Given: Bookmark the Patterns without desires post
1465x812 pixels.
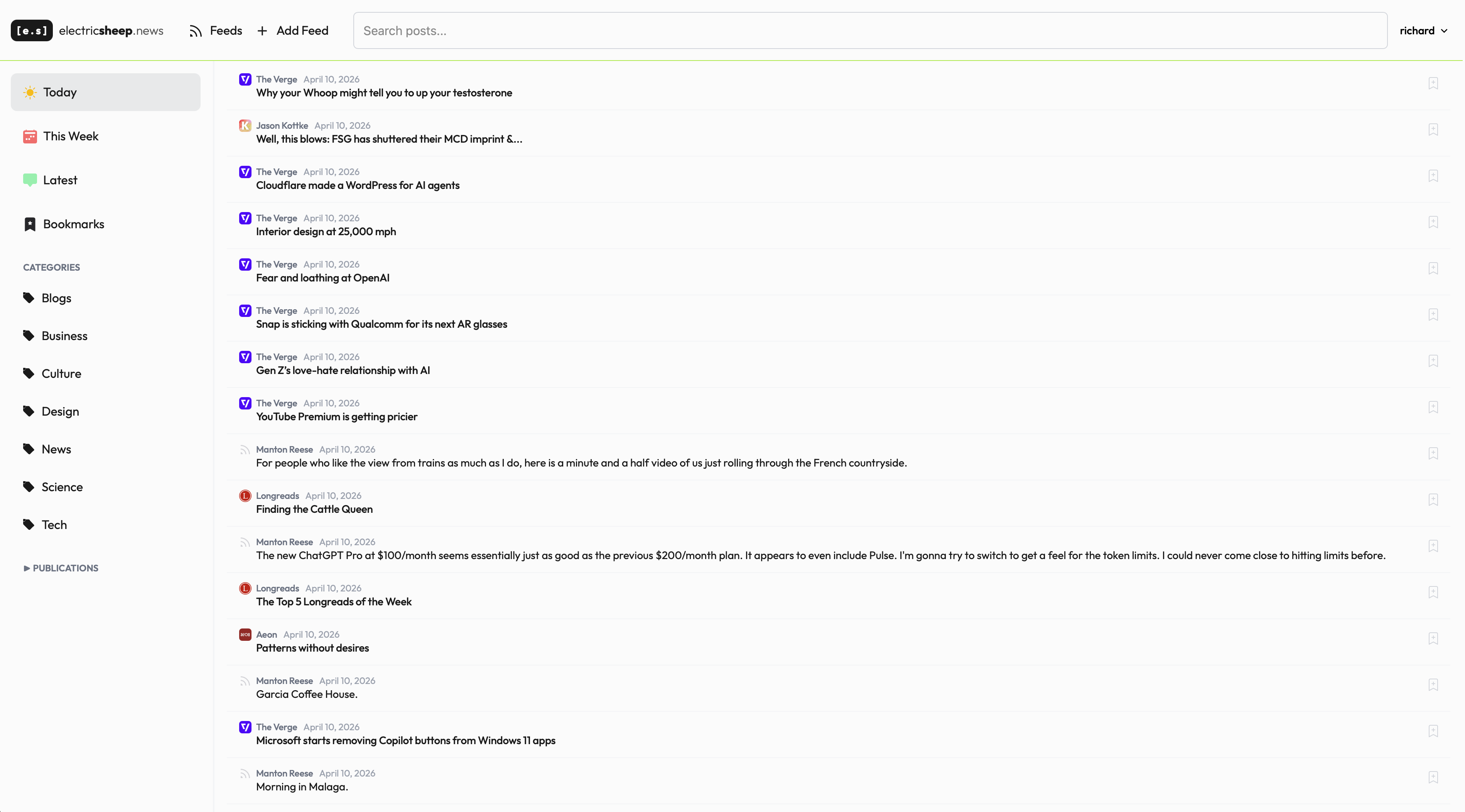Looking at the screenshot, I should [1433, 638].
